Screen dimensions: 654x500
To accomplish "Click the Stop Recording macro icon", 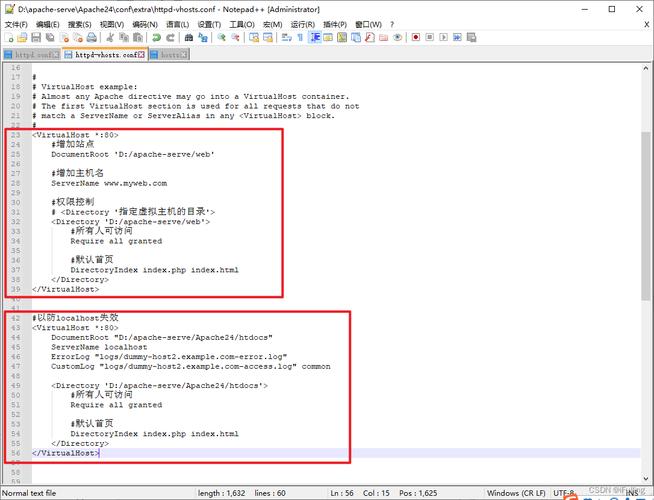I will click(x=430, y=38).
